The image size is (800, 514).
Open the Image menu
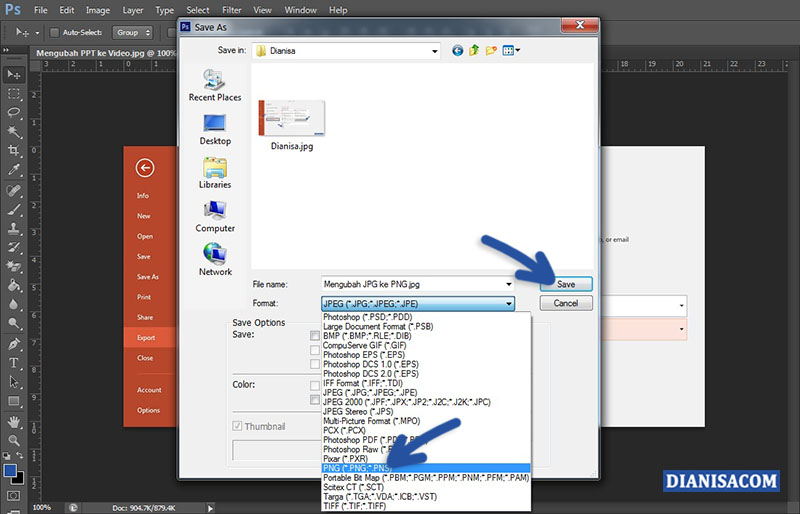tap(97, 10)
